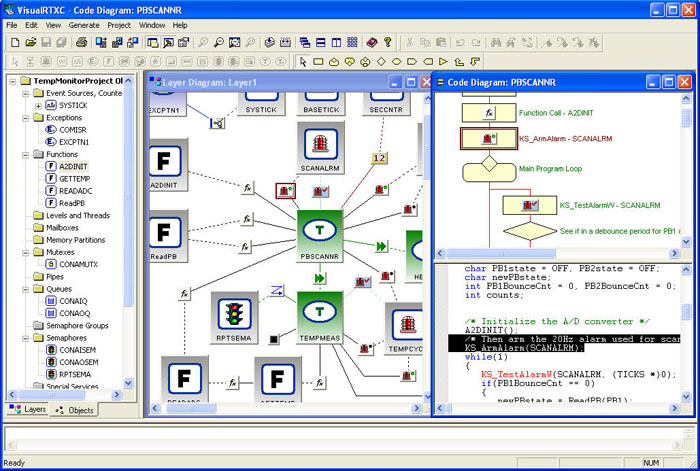The height and width of the screenshot is (471, 700).
Task: Click the Cascade windows toolbar icon
Action: tap(305, 42)
